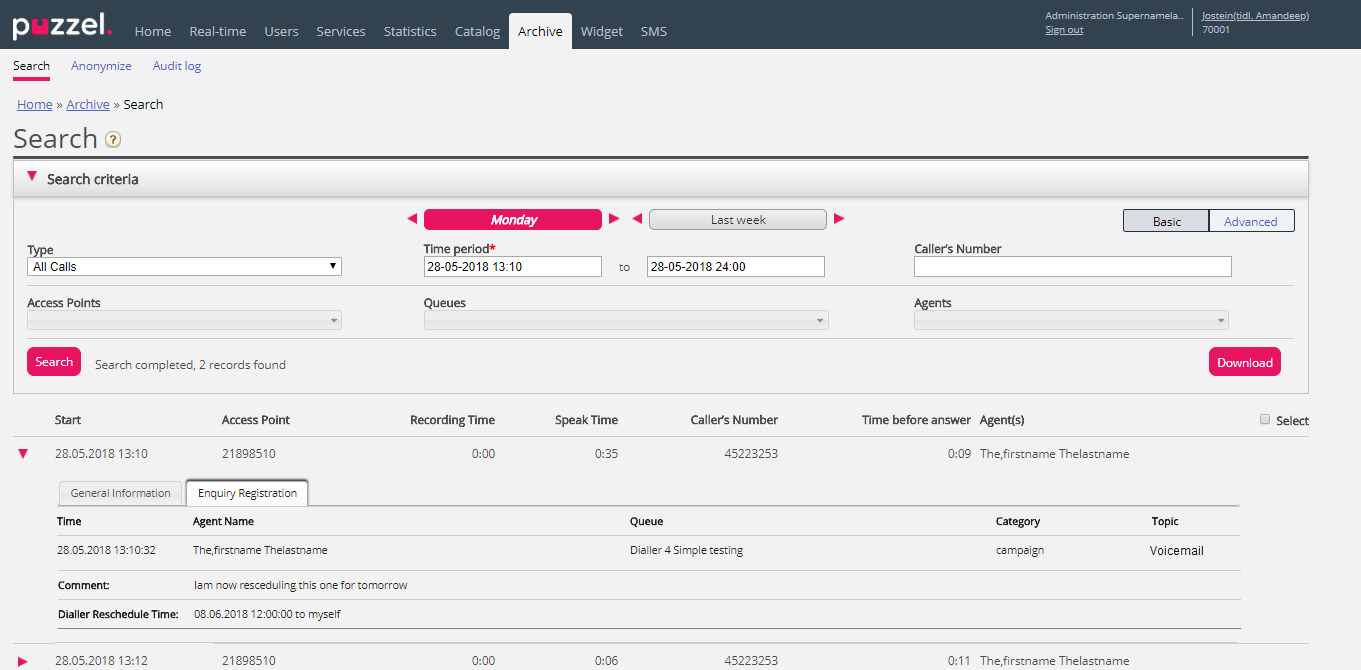
Task: Open the Search help question mark icon
Action: tap(113, 140)
